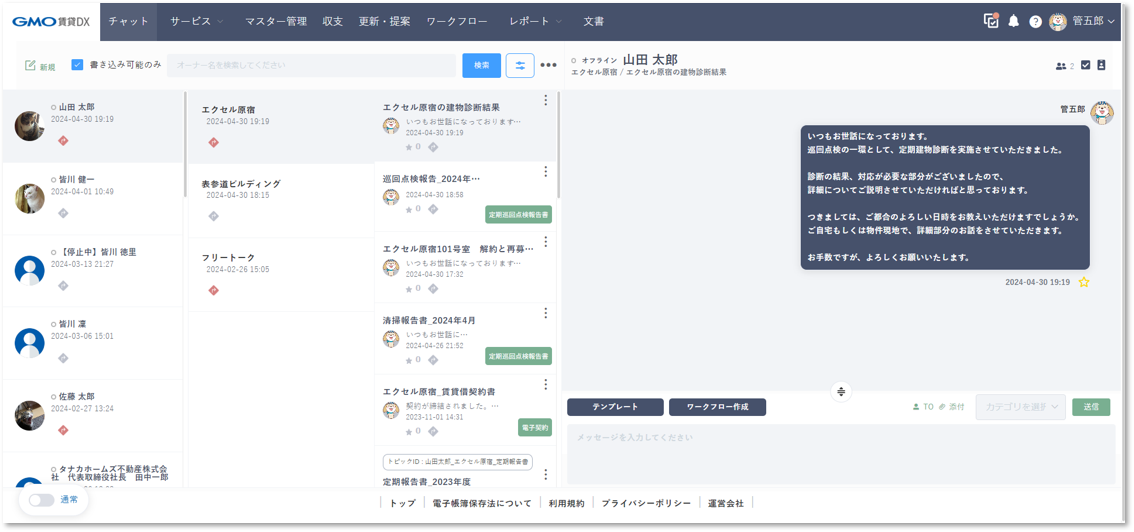Viewport: 1134px width, 532px height.
Task: Open the three-dot more options next to search
Action: coord(549,66)
